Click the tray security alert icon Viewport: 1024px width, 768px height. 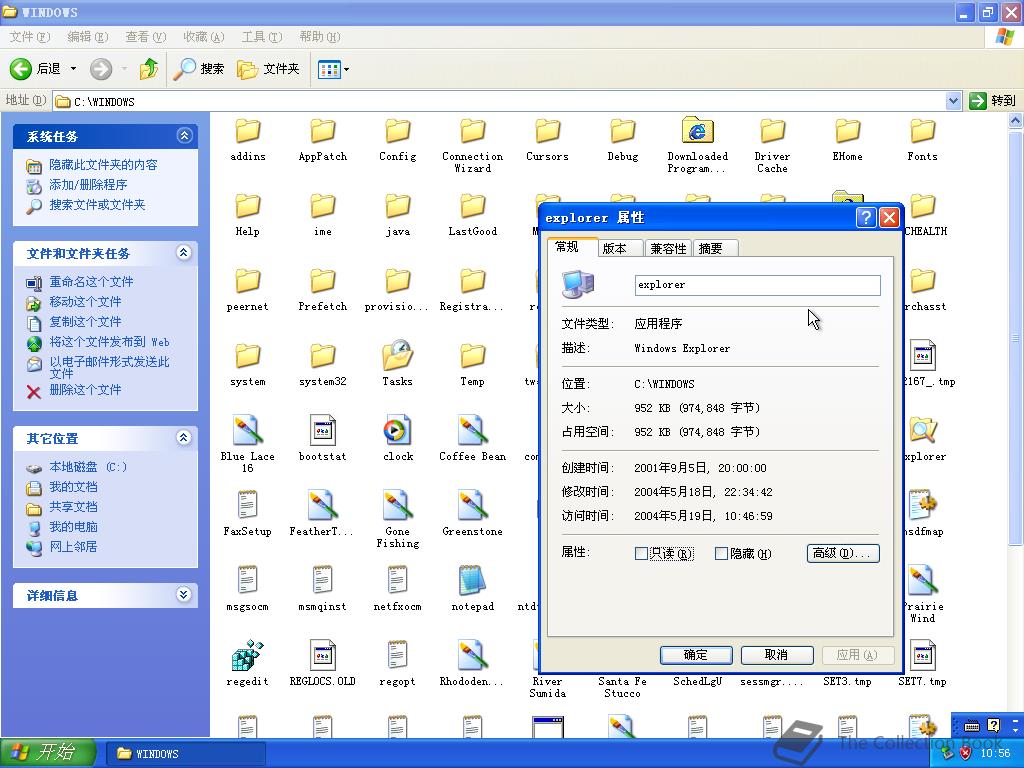pyautogui.click(x=967, y=754)
